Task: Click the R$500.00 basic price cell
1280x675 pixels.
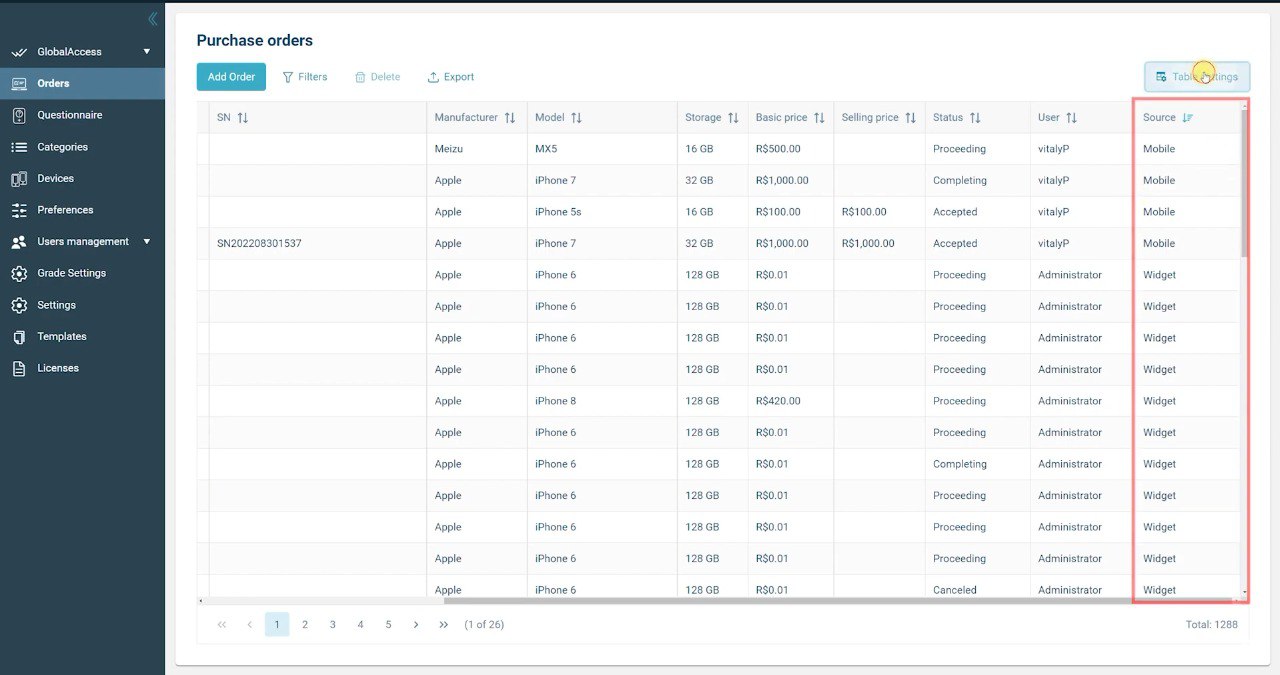Action: click(778, 149)
